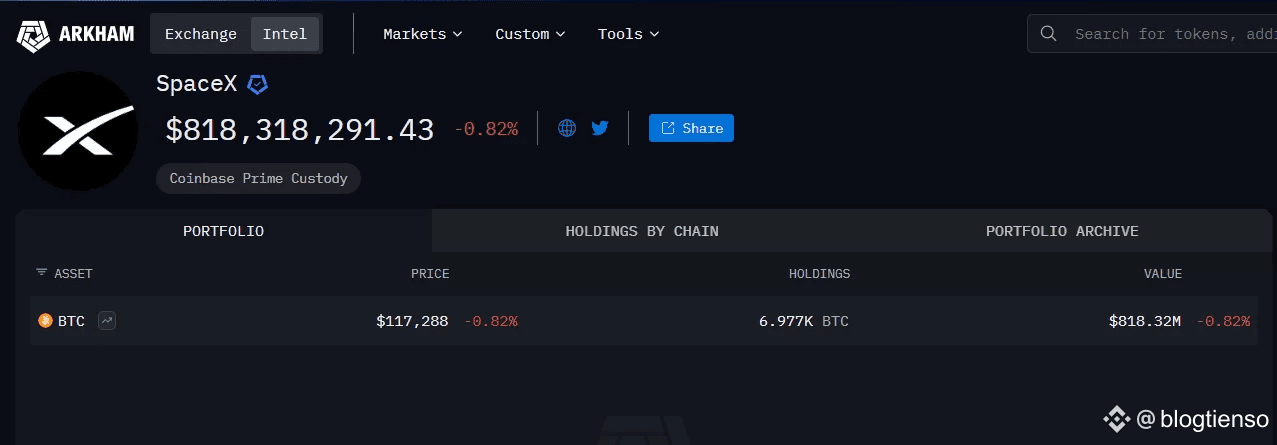Click the search magnifier icon
This screenshot has width=1277, height=445.
pyautogui.click(x=1049, y=34)
